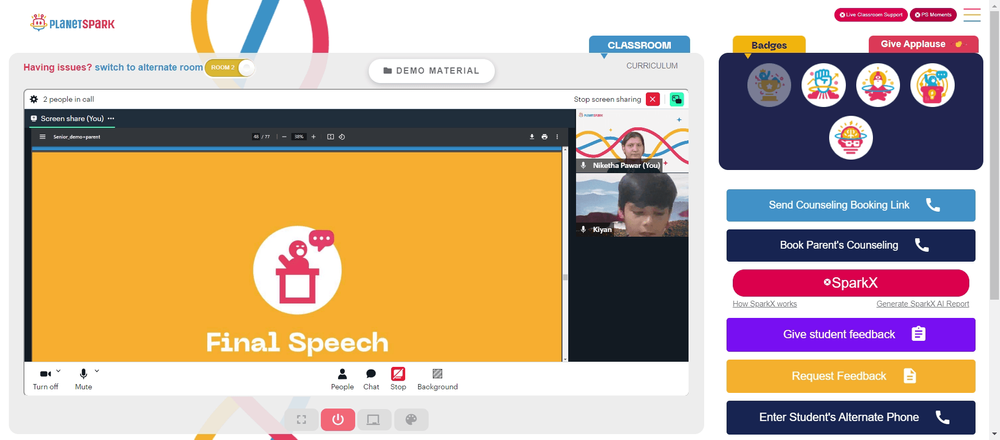This screenshot has width=1000, height=440.
Task: Click the PDF viewer vertical scrollbar
Action: pos(564,277)
